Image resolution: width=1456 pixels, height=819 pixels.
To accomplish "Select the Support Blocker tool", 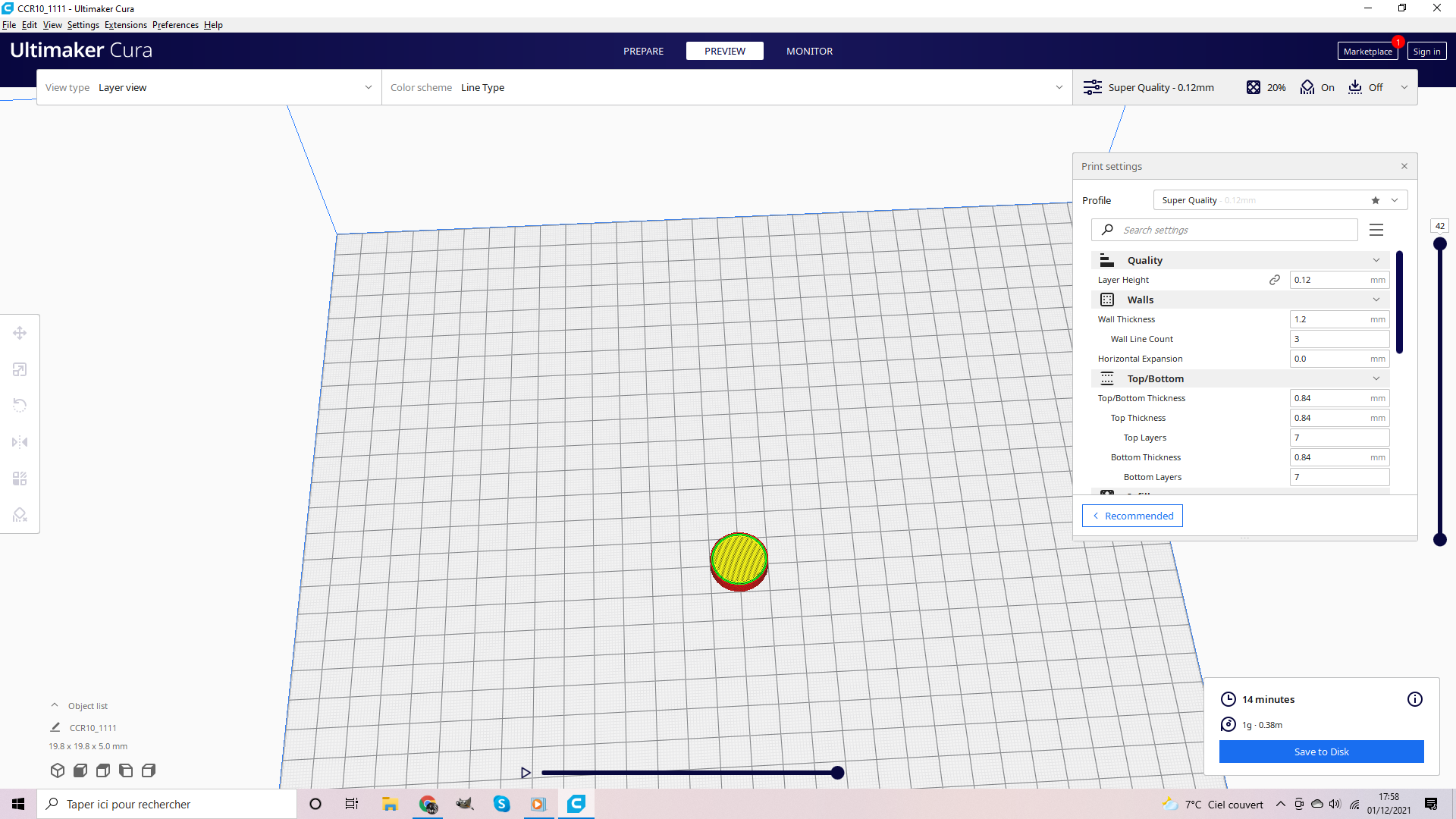I will click(x=20, y=515).
